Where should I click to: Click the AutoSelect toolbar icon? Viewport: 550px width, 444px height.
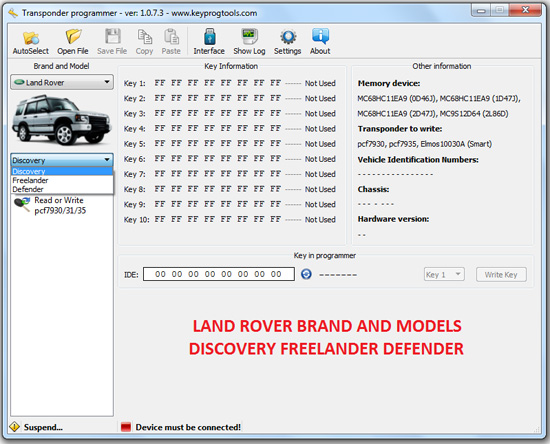coord(31,38)
